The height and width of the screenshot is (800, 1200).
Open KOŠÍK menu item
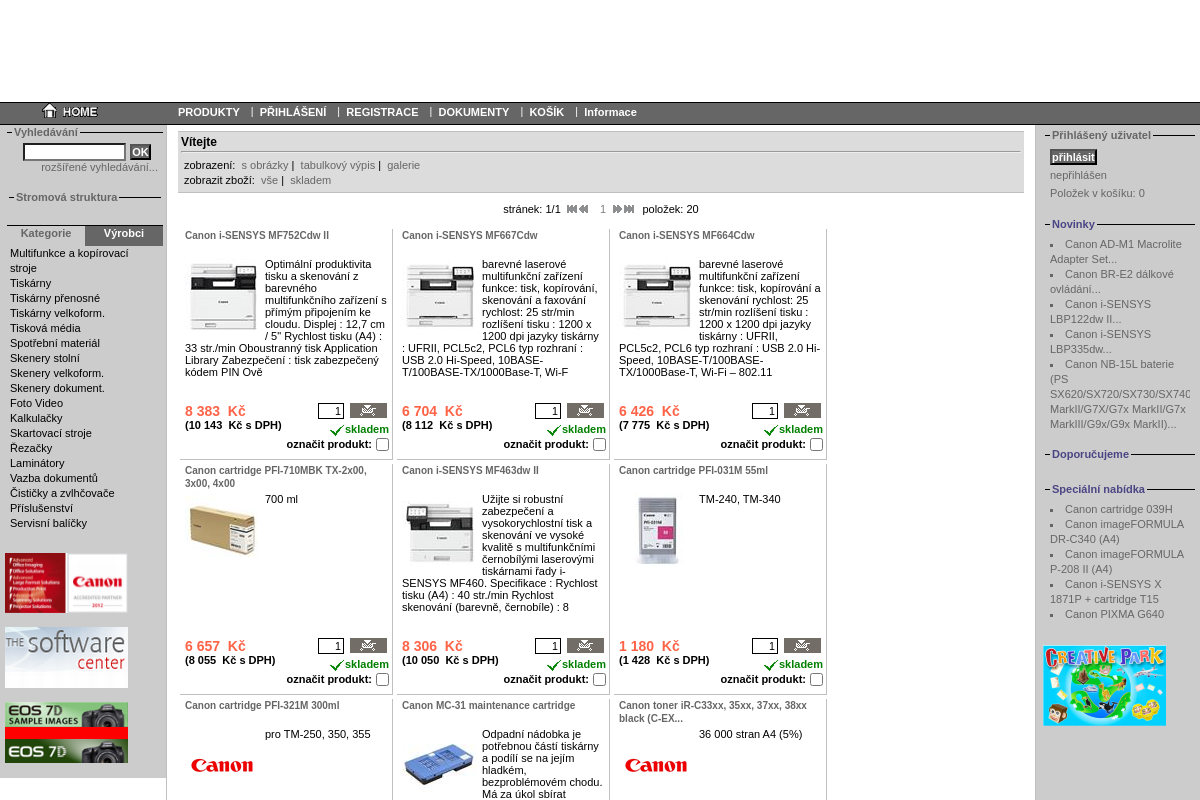[x=547, y=112]
